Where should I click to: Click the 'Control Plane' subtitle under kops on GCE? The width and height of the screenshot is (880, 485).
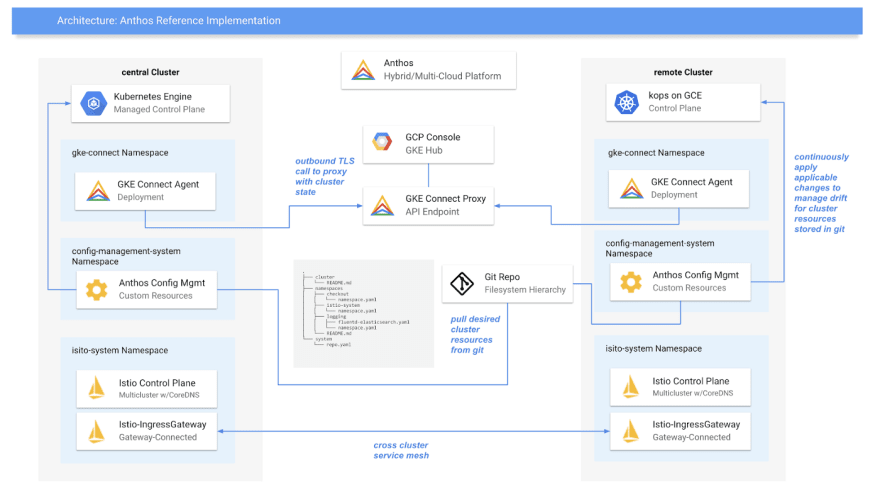tap(675, 108)
